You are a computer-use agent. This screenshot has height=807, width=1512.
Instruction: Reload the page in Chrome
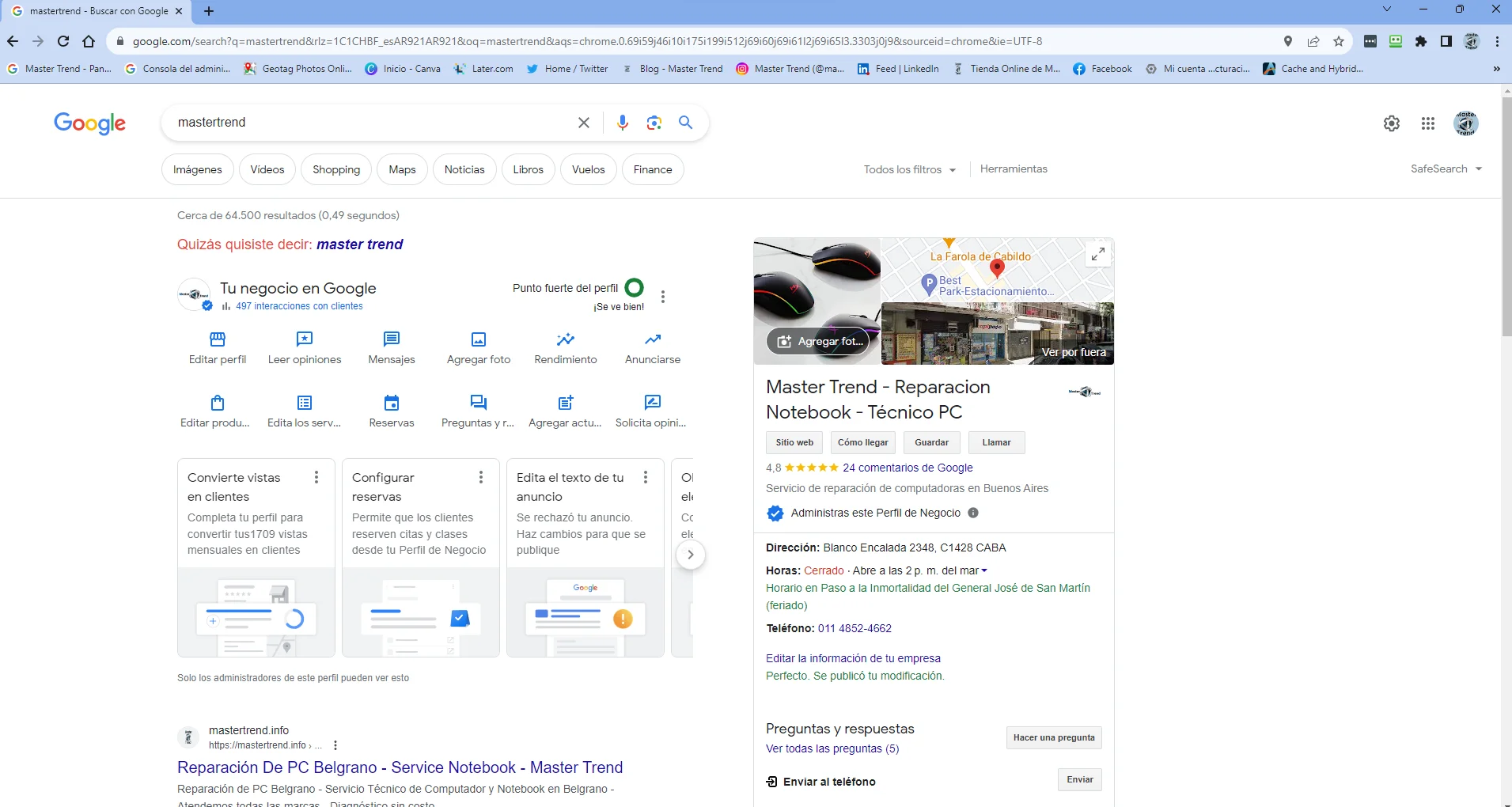tap(63, 41)
